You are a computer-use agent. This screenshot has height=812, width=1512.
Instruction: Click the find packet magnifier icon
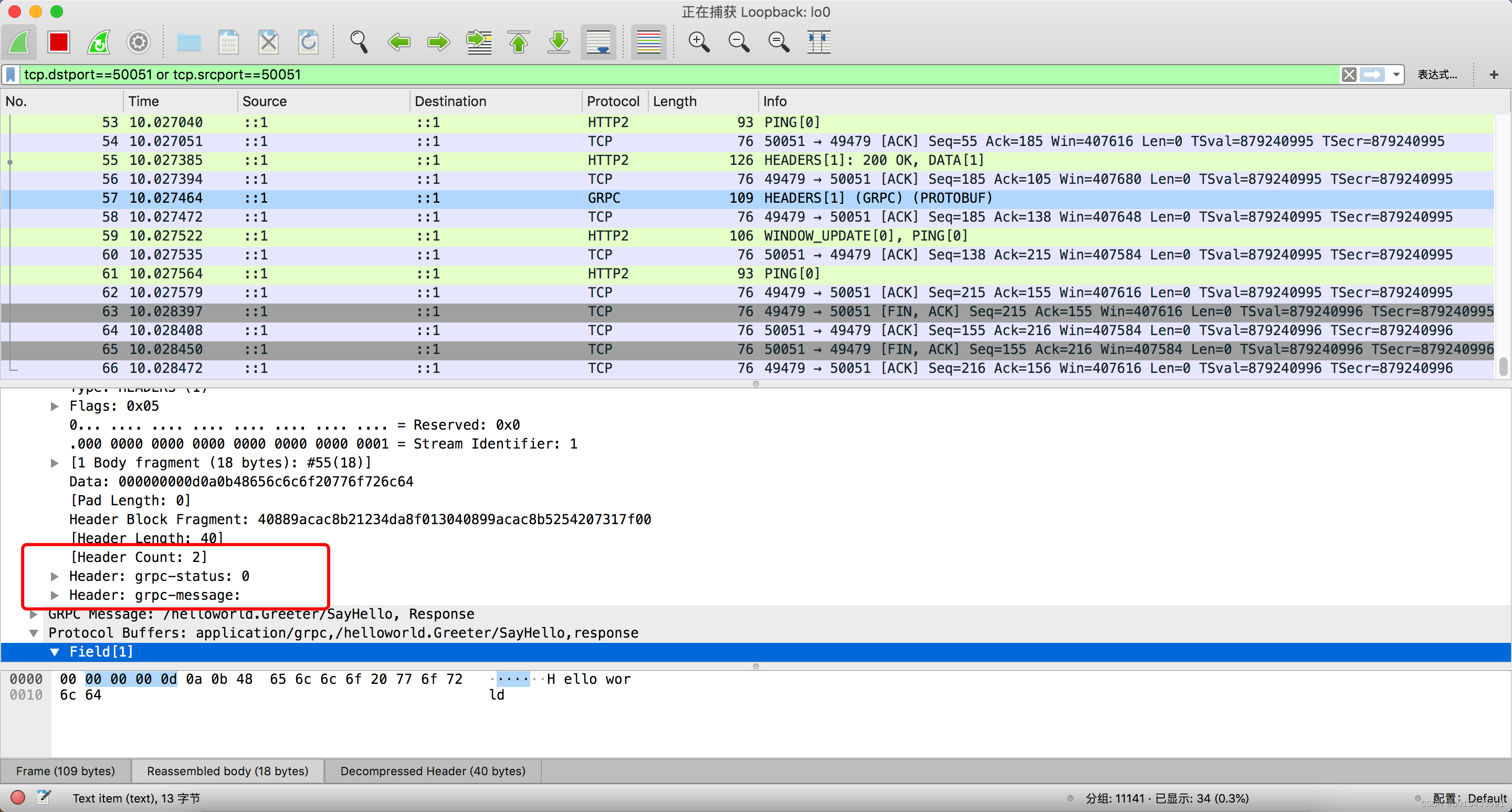[359, 42]
